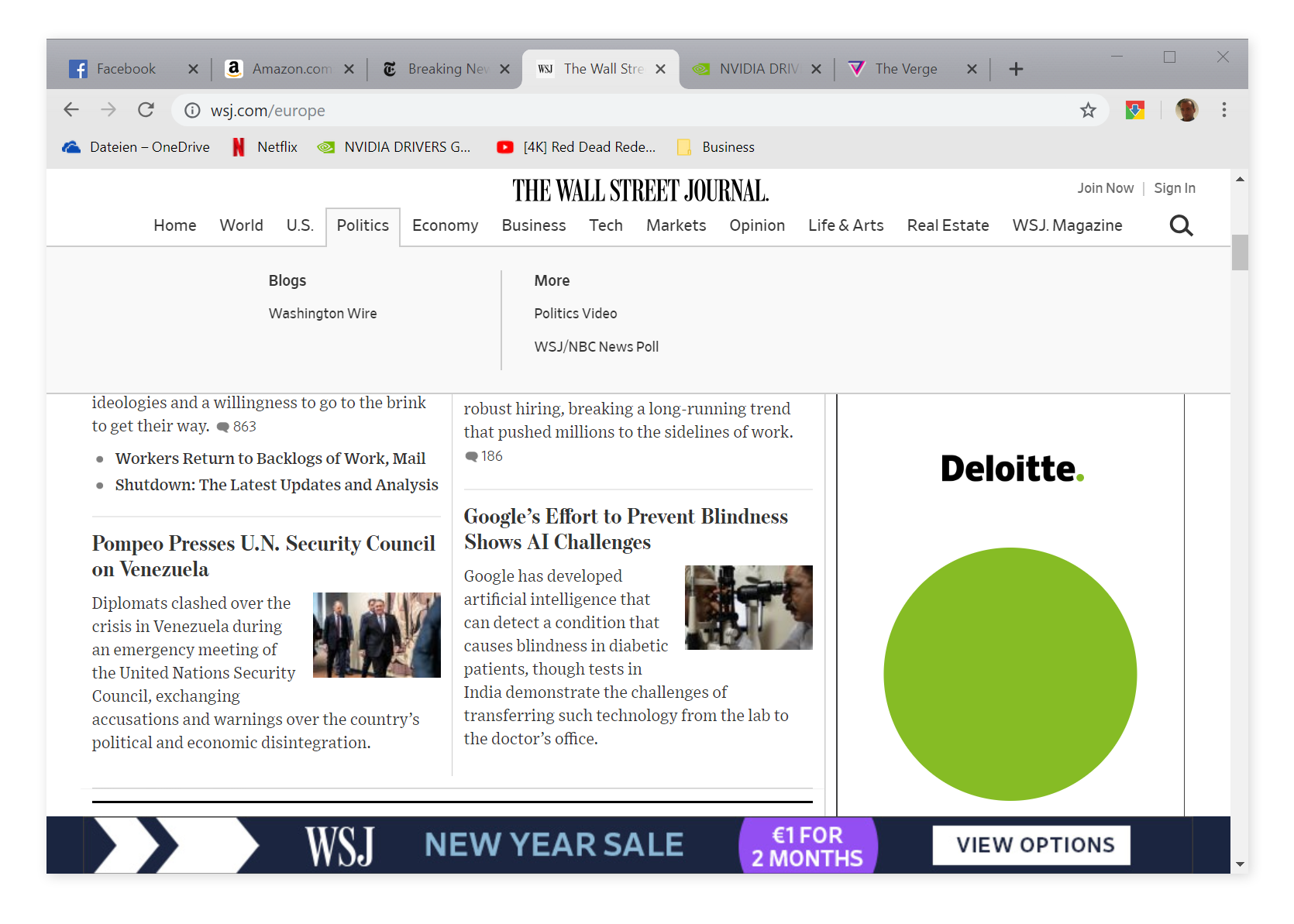1294x924 pixels.
Task: Open the Markets section
Action: pyautogui.click(x=676, y=225)
